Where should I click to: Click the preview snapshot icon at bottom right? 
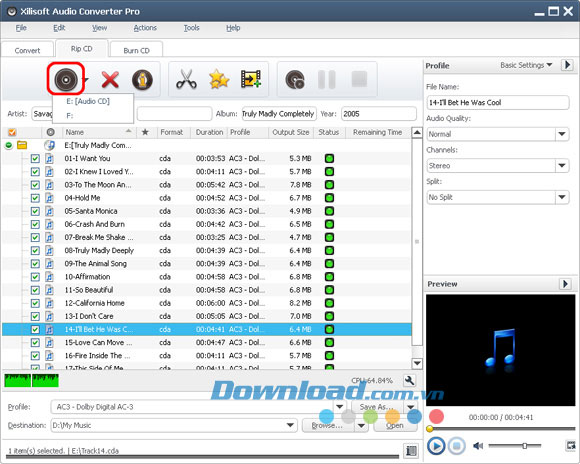pyautogui.click(x=570, y=445)
